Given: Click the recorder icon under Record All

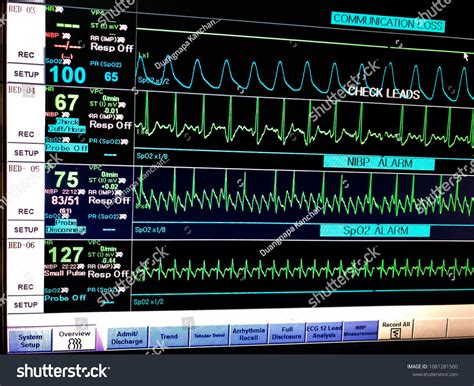Looking at the screenshot, I should 395,333.
